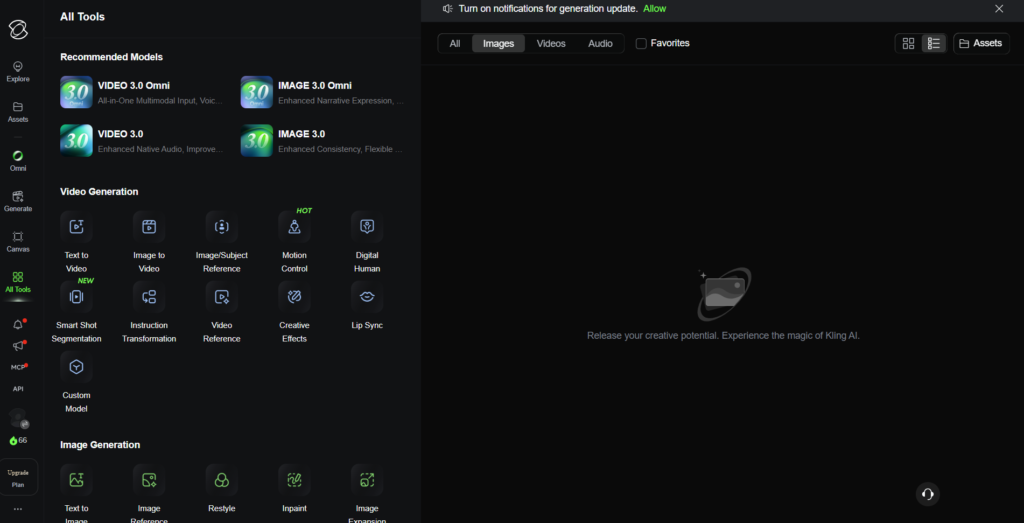Switch to the Videos tab
Screen dimensions: 1024x523
coord(551,44)
